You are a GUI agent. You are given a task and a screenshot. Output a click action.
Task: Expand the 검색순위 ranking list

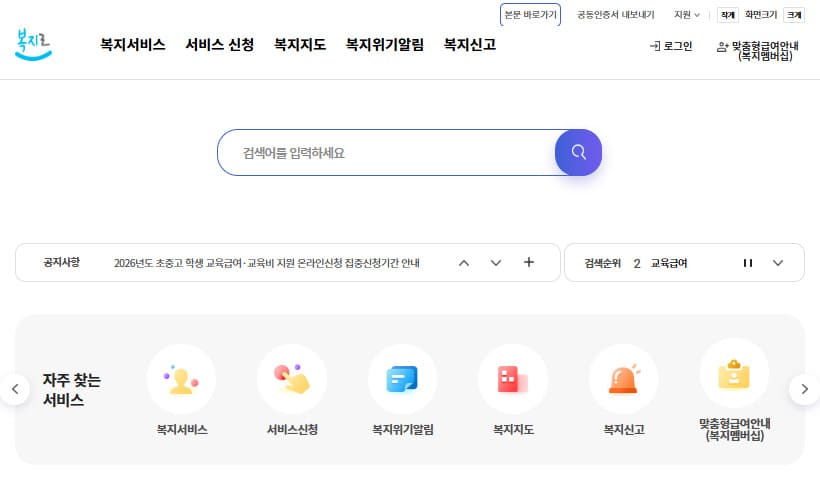[x=779, y=263]
